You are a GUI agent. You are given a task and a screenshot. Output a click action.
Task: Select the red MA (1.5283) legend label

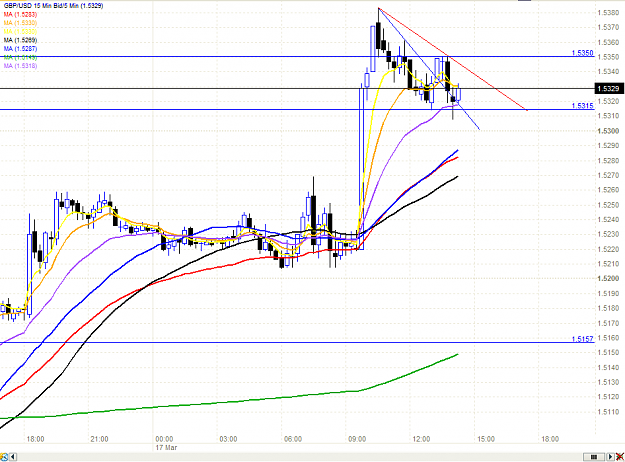[20, 14]
